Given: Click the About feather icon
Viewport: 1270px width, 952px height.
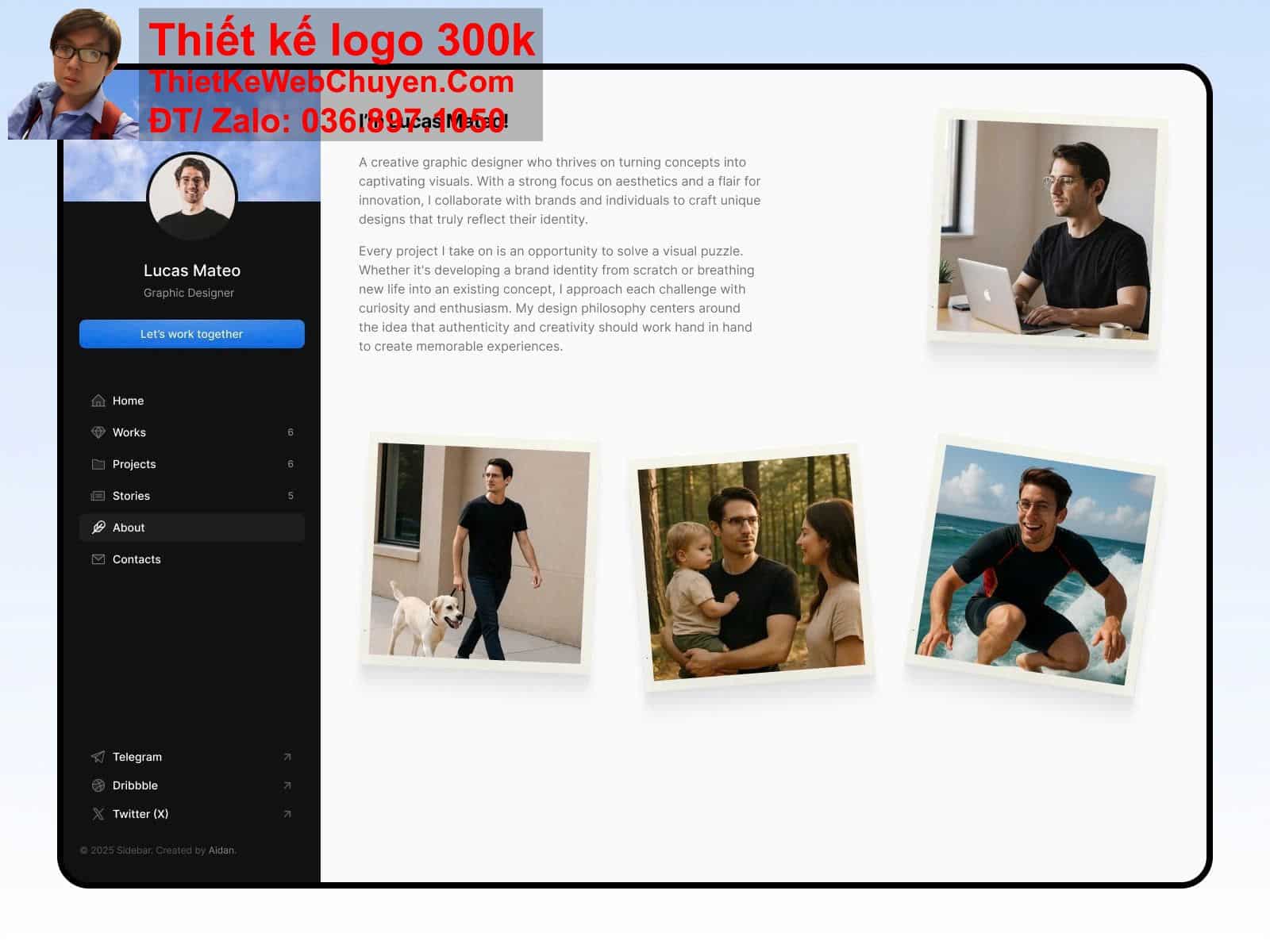Looking at the screenshot, I should click(98, 528).
